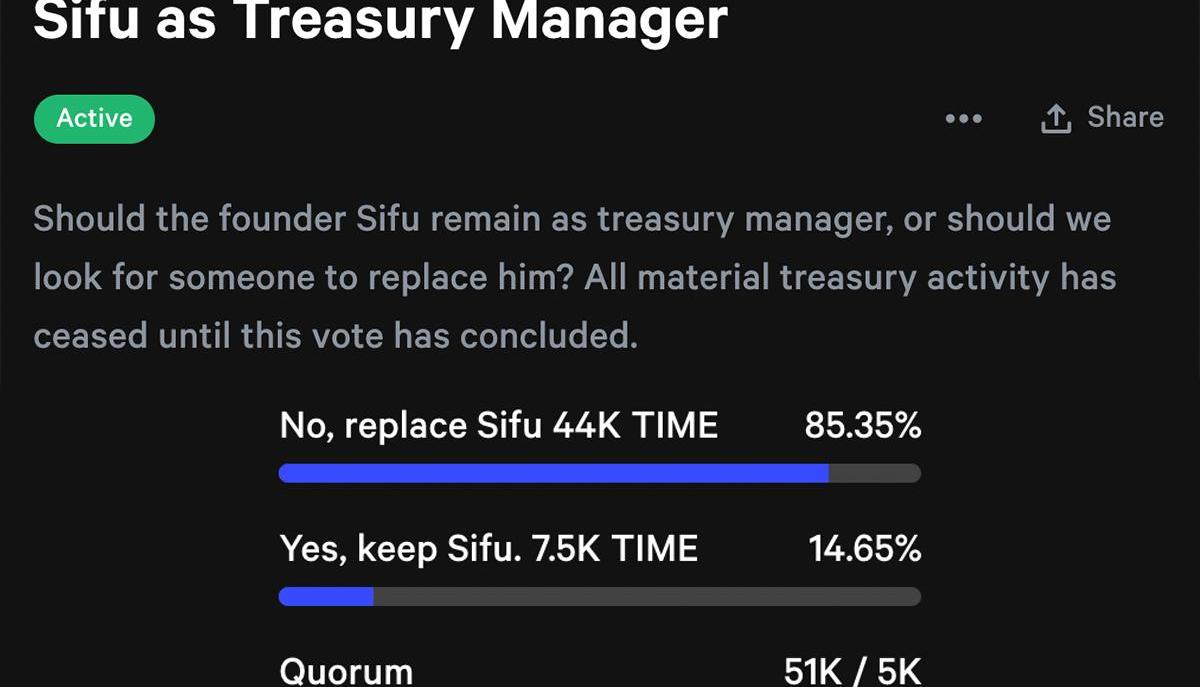Click the green Active status badge
The height and width of the screenshot is (687, 1200).
click(94, 118)
